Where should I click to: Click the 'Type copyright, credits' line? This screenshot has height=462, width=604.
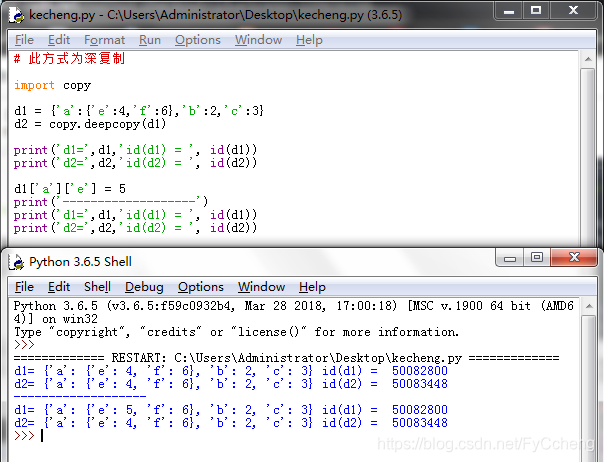click(237, 332)
